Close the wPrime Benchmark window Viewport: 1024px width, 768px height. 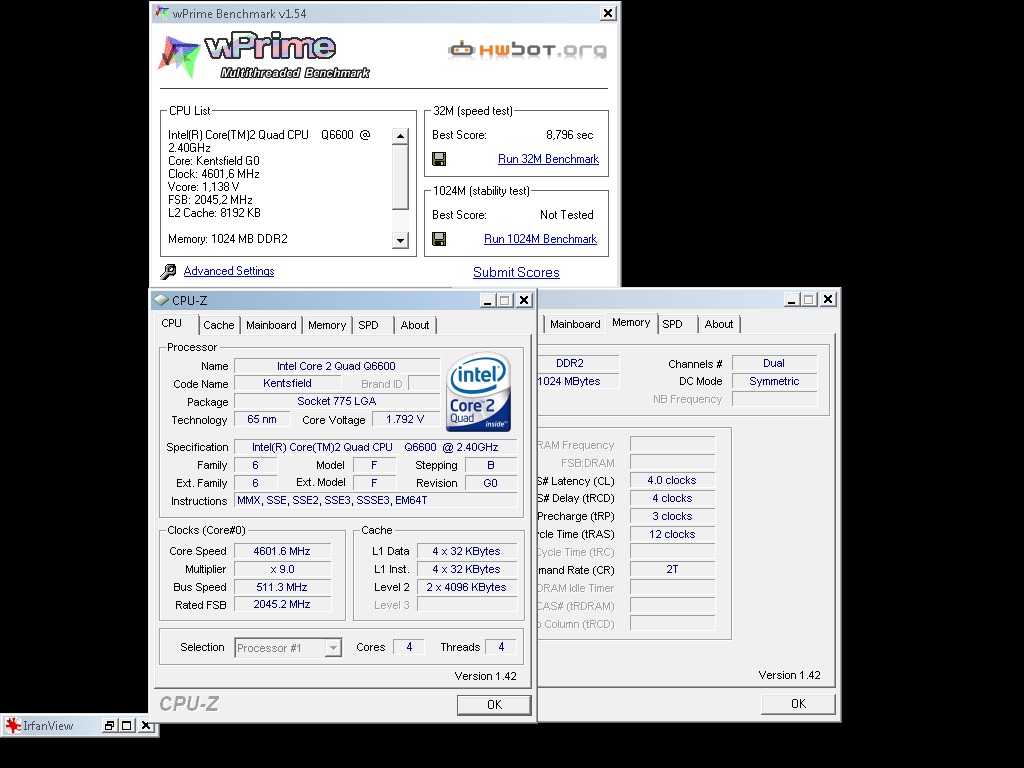(x=608, y=13)
